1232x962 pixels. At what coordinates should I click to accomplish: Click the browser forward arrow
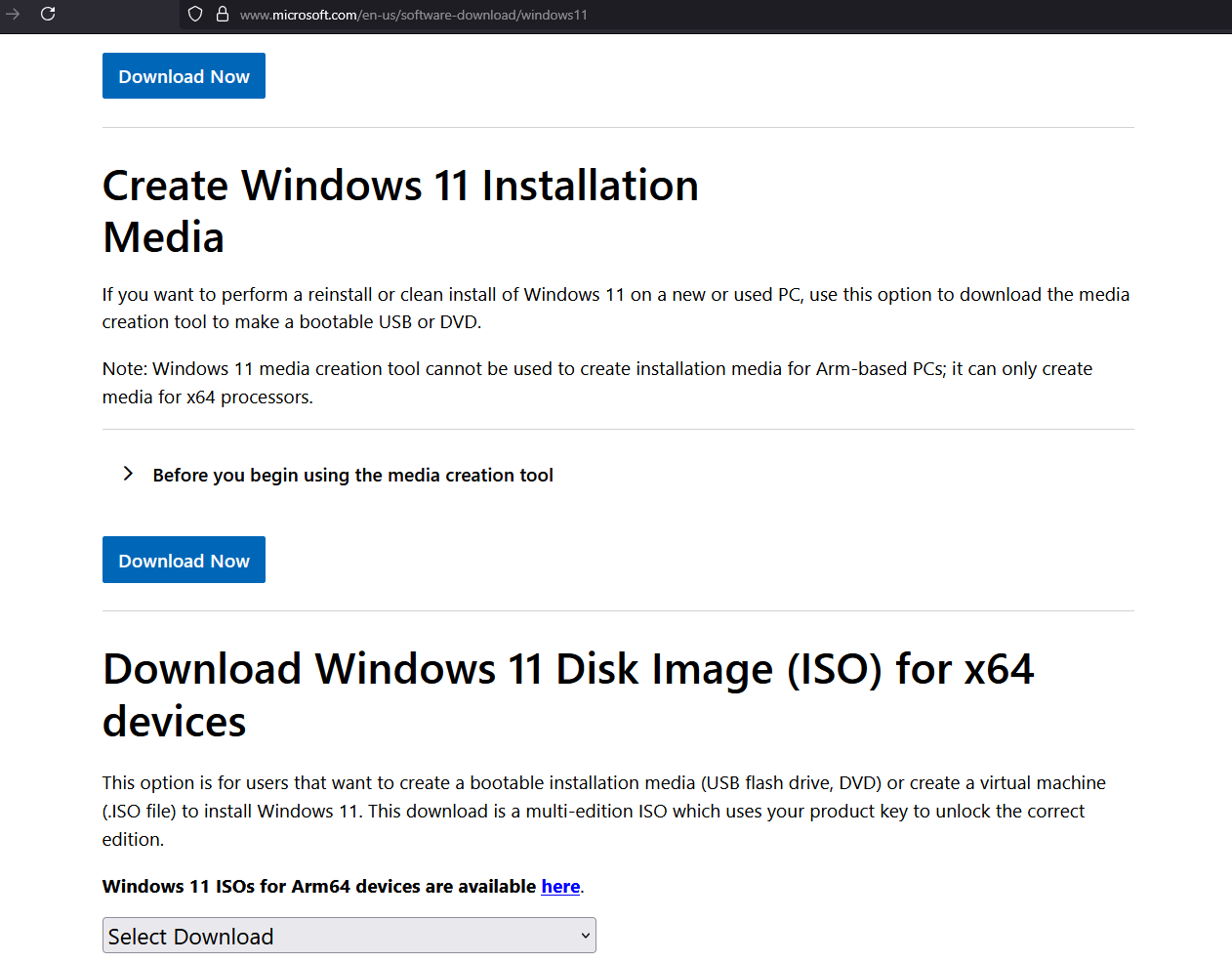13,14
